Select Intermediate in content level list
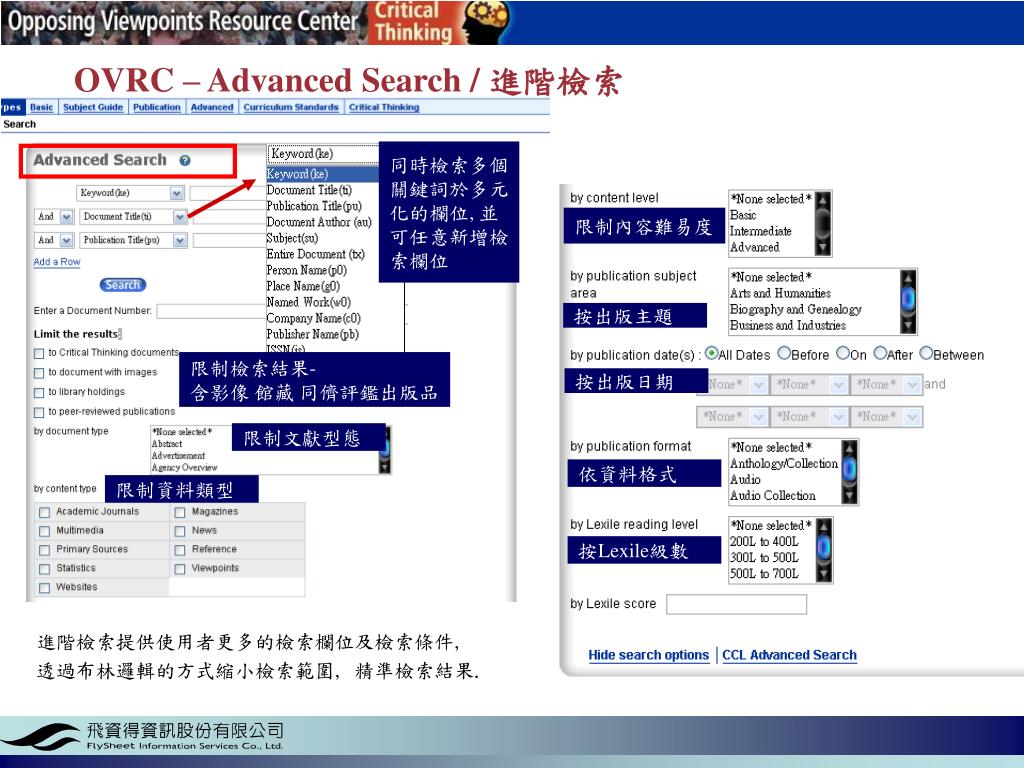1024x768 pixels. click(760, 231)
